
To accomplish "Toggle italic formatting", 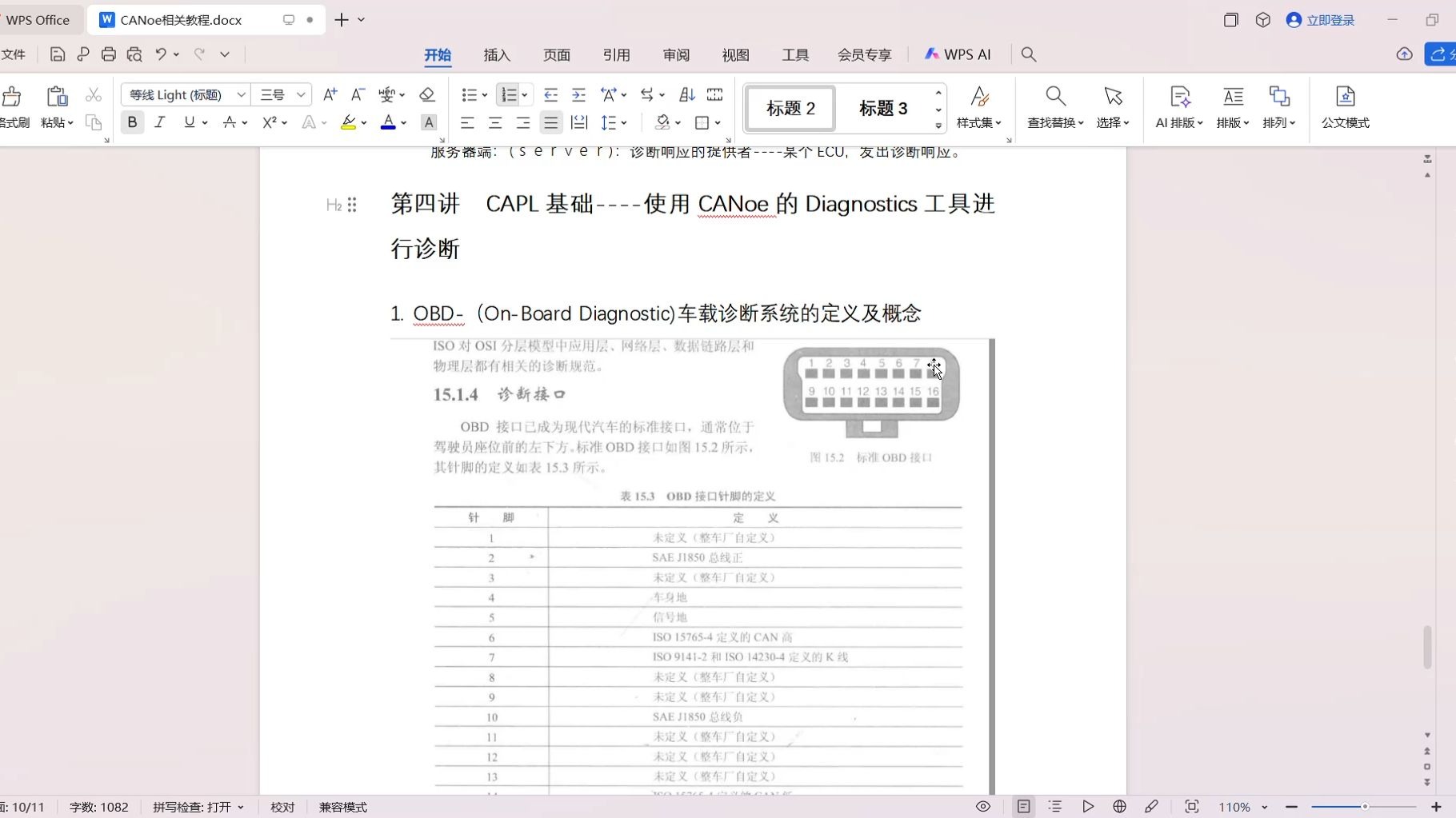I will [x=159, y=122].
